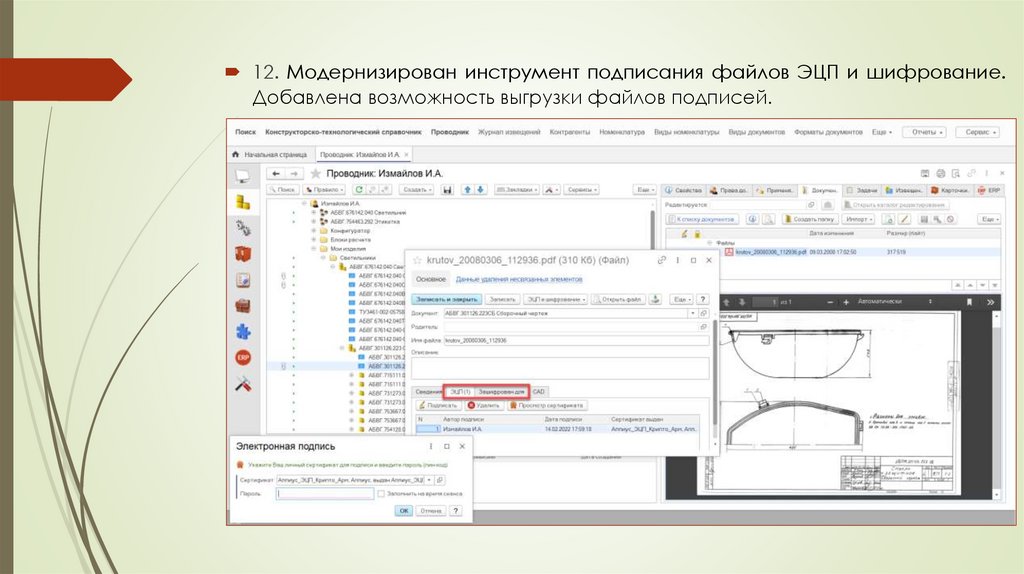
Task: Open the yellow blocks structure sidebar icon
Action: point(242,201)
